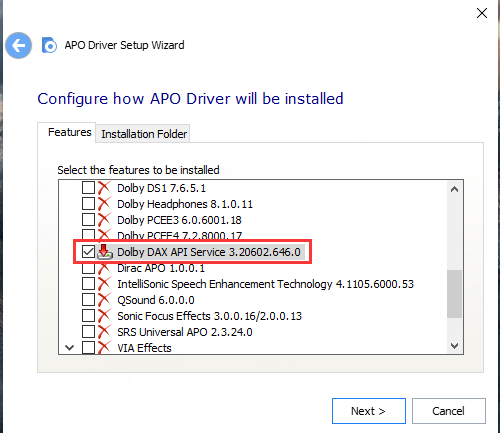This screenshot has width=500, height=433.
Task: Click the red X icon beside SRS Universal APO
Action: pyautogui.click(x=104, y=332)
